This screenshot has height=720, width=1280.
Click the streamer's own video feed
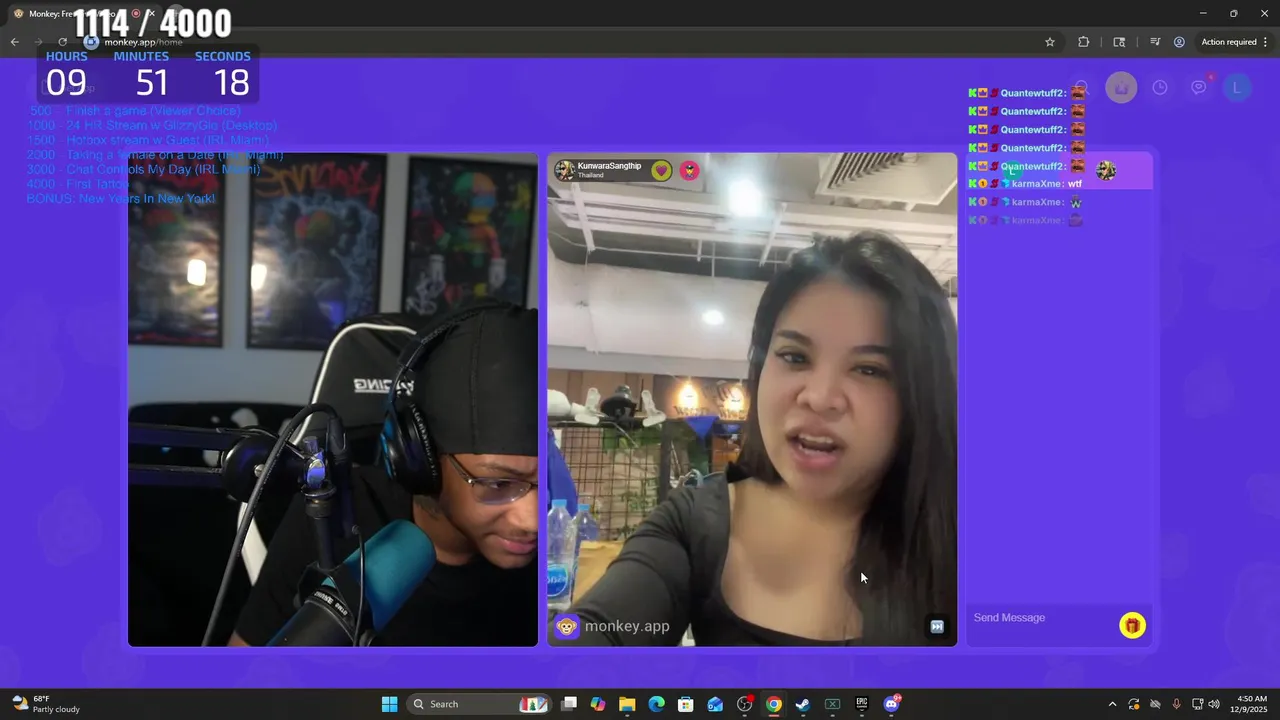[333, 400]
